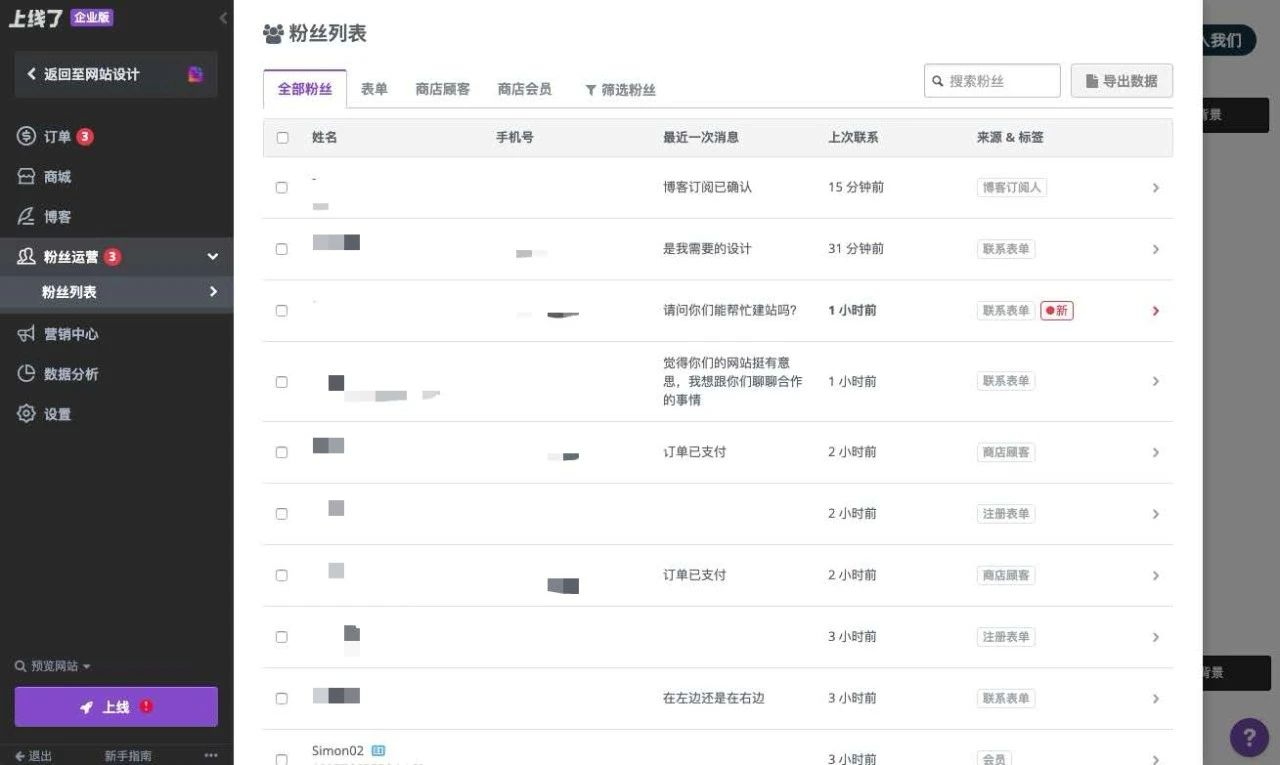Expand details of the row marked 新

coord(1155,311)
